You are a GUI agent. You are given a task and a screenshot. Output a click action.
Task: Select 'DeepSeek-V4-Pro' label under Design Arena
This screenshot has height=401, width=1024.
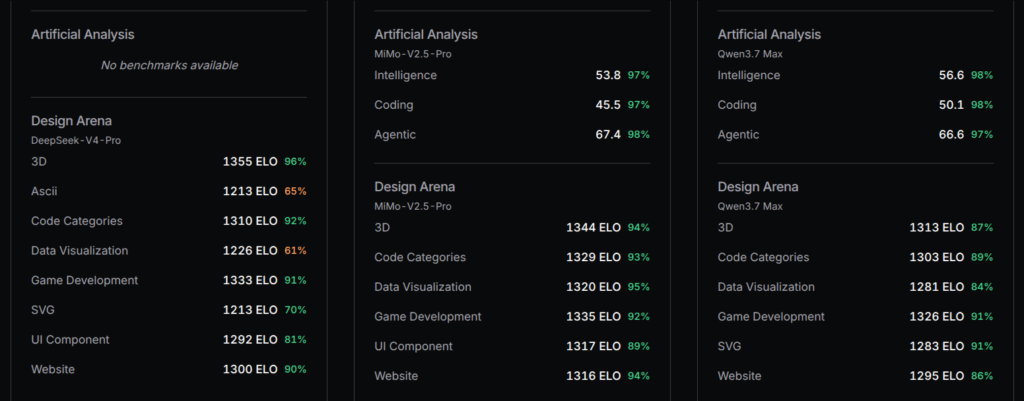(76, 140)
